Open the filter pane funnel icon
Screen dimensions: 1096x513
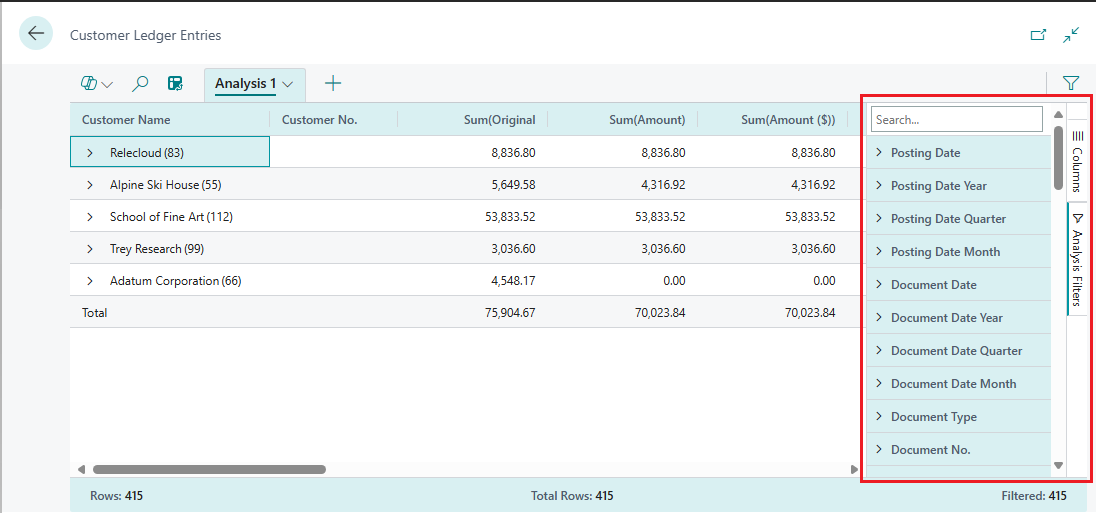coord(1071,84)
